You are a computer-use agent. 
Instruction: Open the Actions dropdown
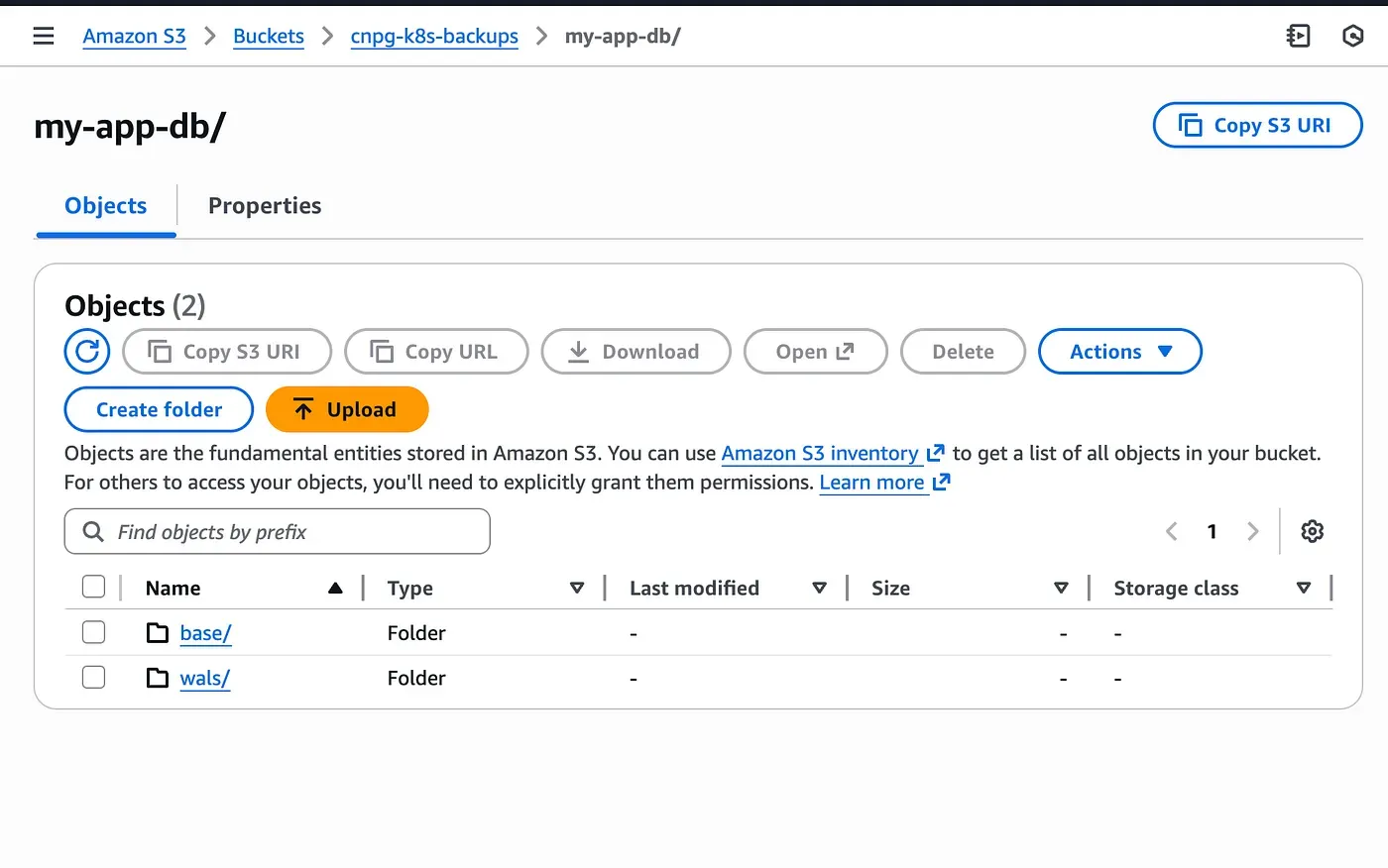(1119, 351)
